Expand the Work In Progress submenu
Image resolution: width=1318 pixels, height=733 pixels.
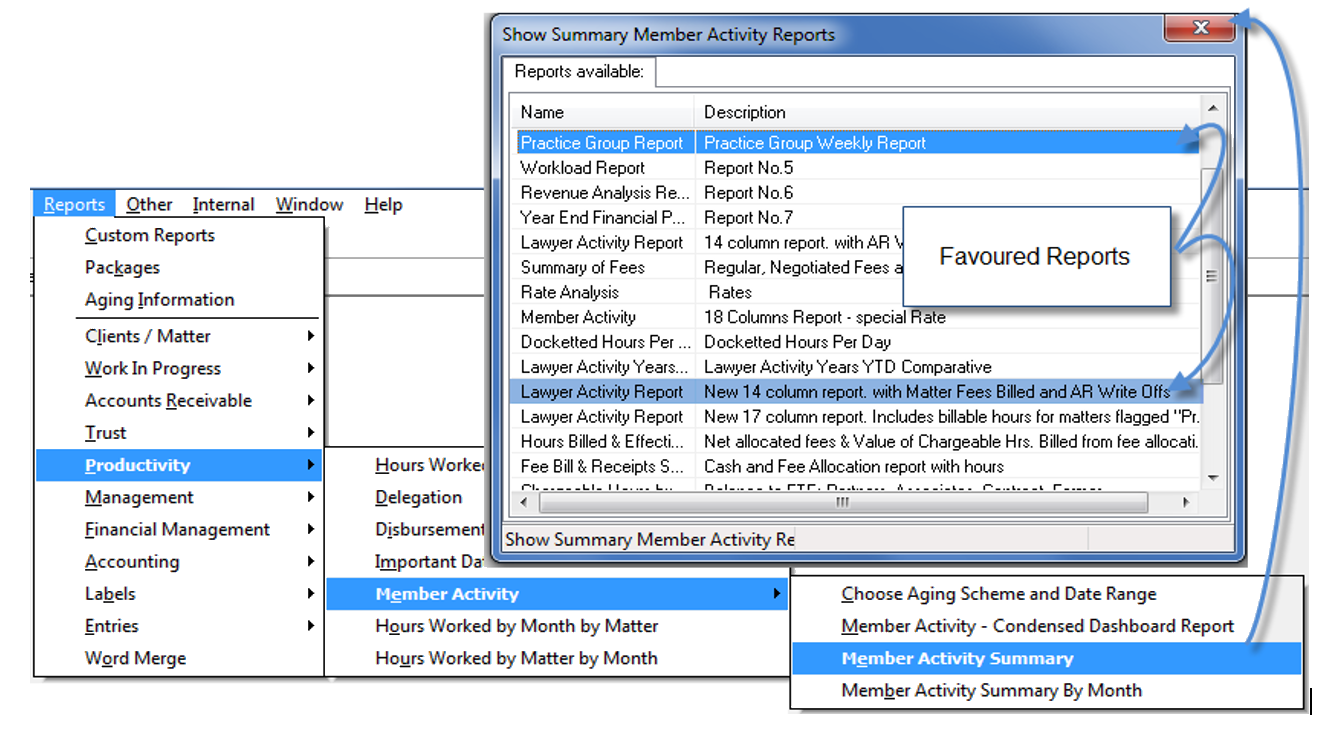coord(178,368)
